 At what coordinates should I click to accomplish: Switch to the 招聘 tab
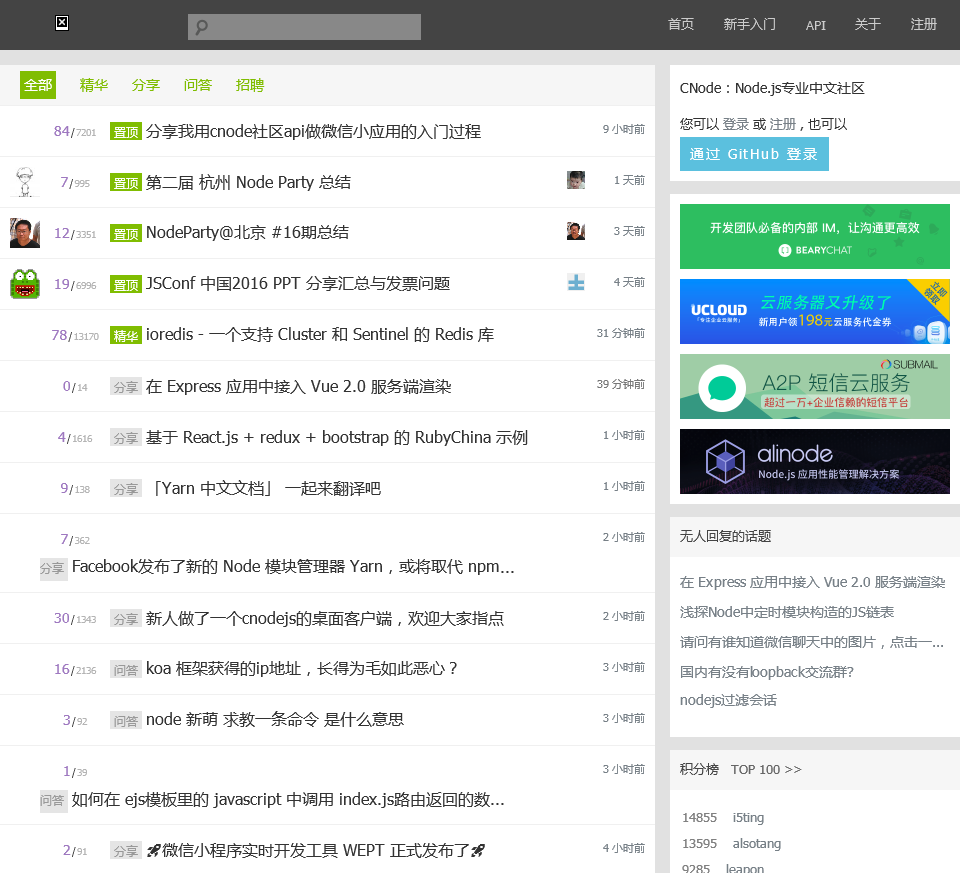click(250, 85)
